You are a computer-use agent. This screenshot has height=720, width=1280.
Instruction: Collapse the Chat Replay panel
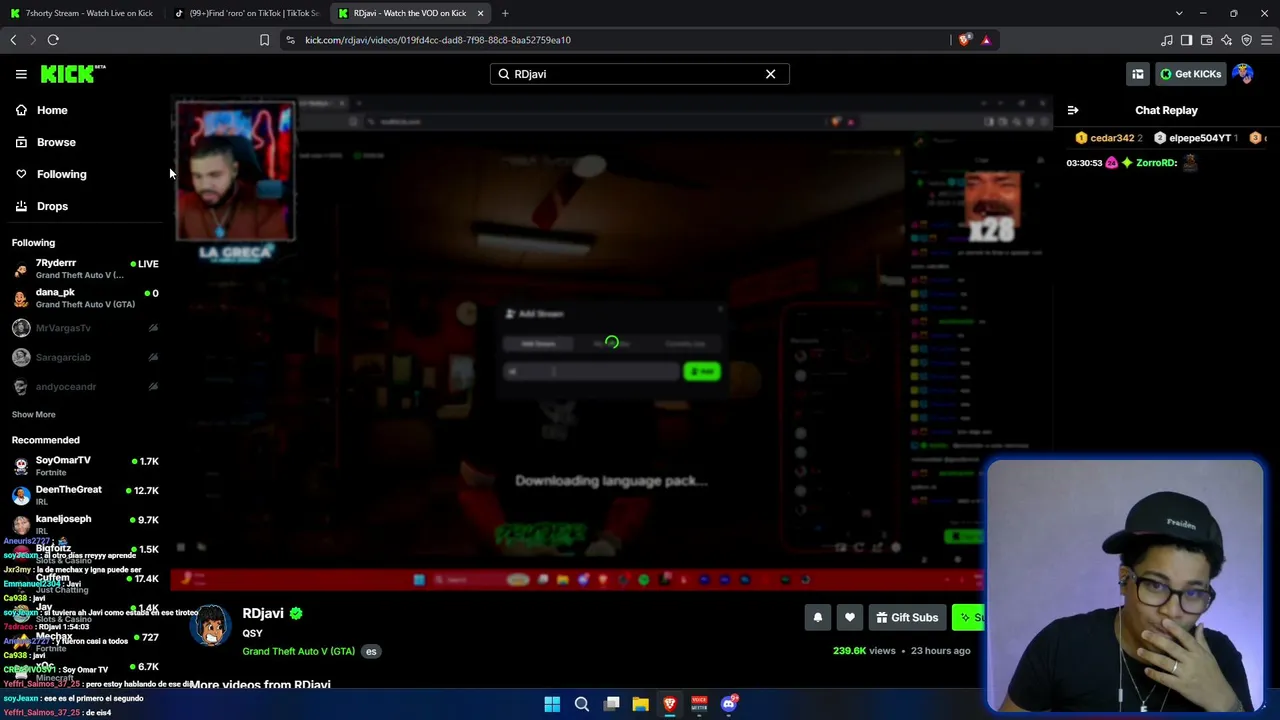point(1073,110)
